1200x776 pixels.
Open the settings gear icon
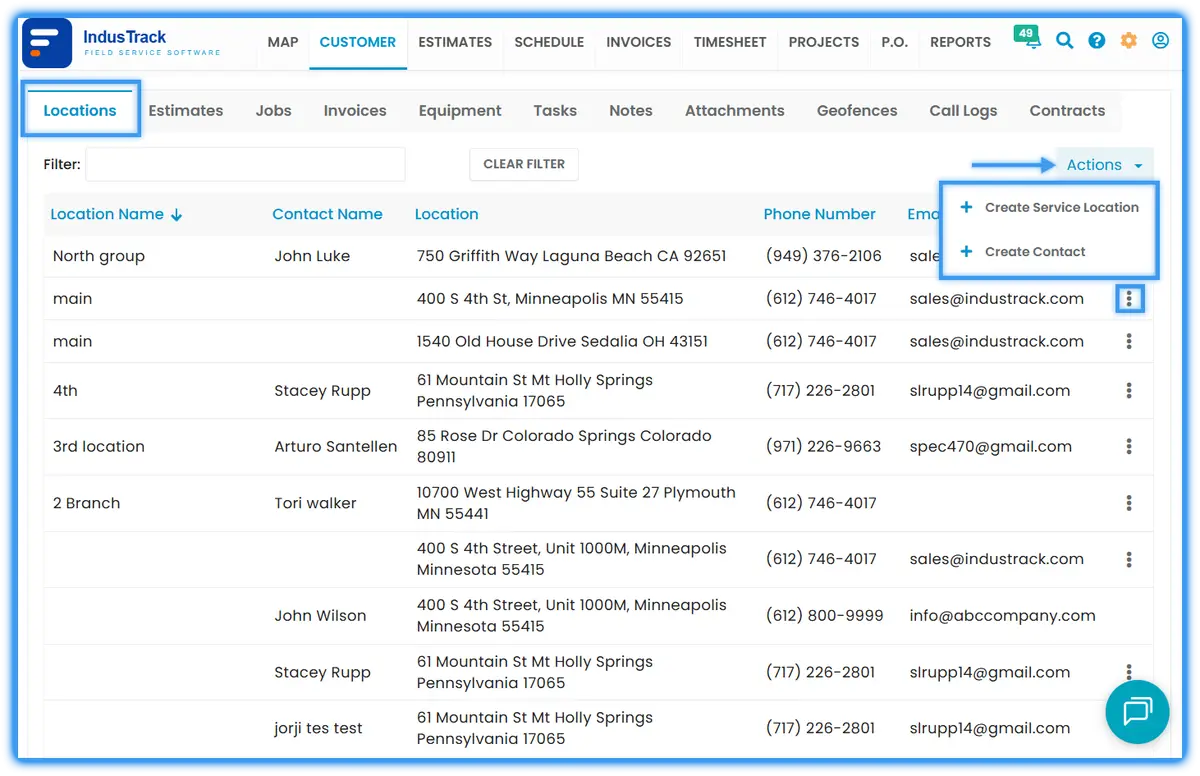(x=1129, y=41)
